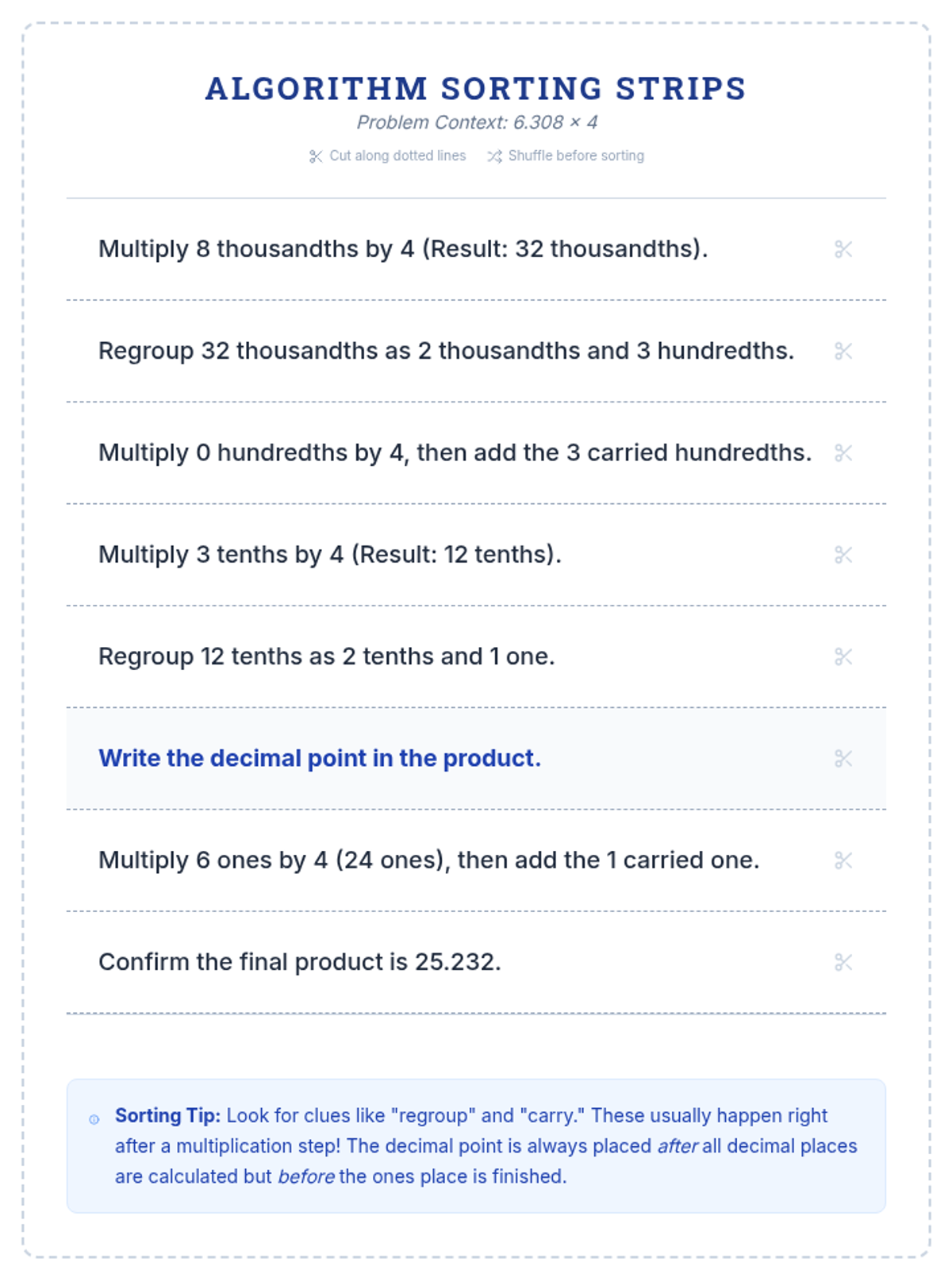Click scissors icon on 'Write the decimal point' strip

[x=843, y=759]
